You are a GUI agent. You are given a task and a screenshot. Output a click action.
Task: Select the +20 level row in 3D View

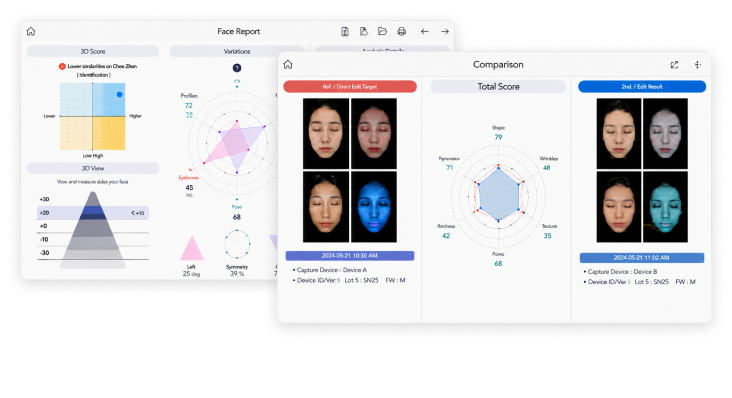click(92, 213)
